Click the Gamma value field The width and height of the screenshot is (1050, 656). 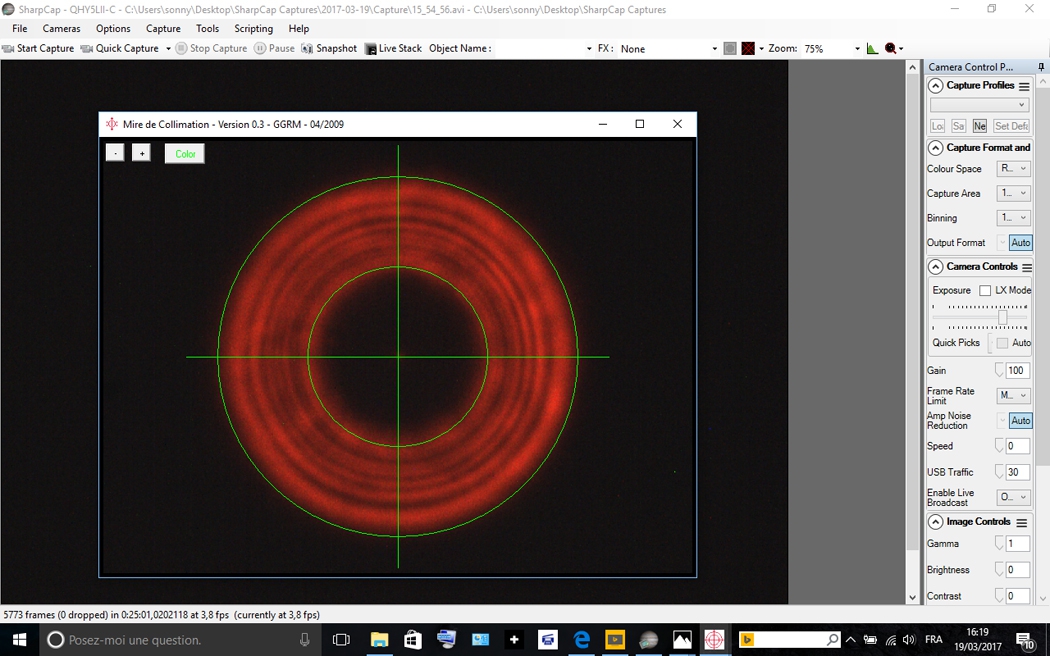point(1017,544)
